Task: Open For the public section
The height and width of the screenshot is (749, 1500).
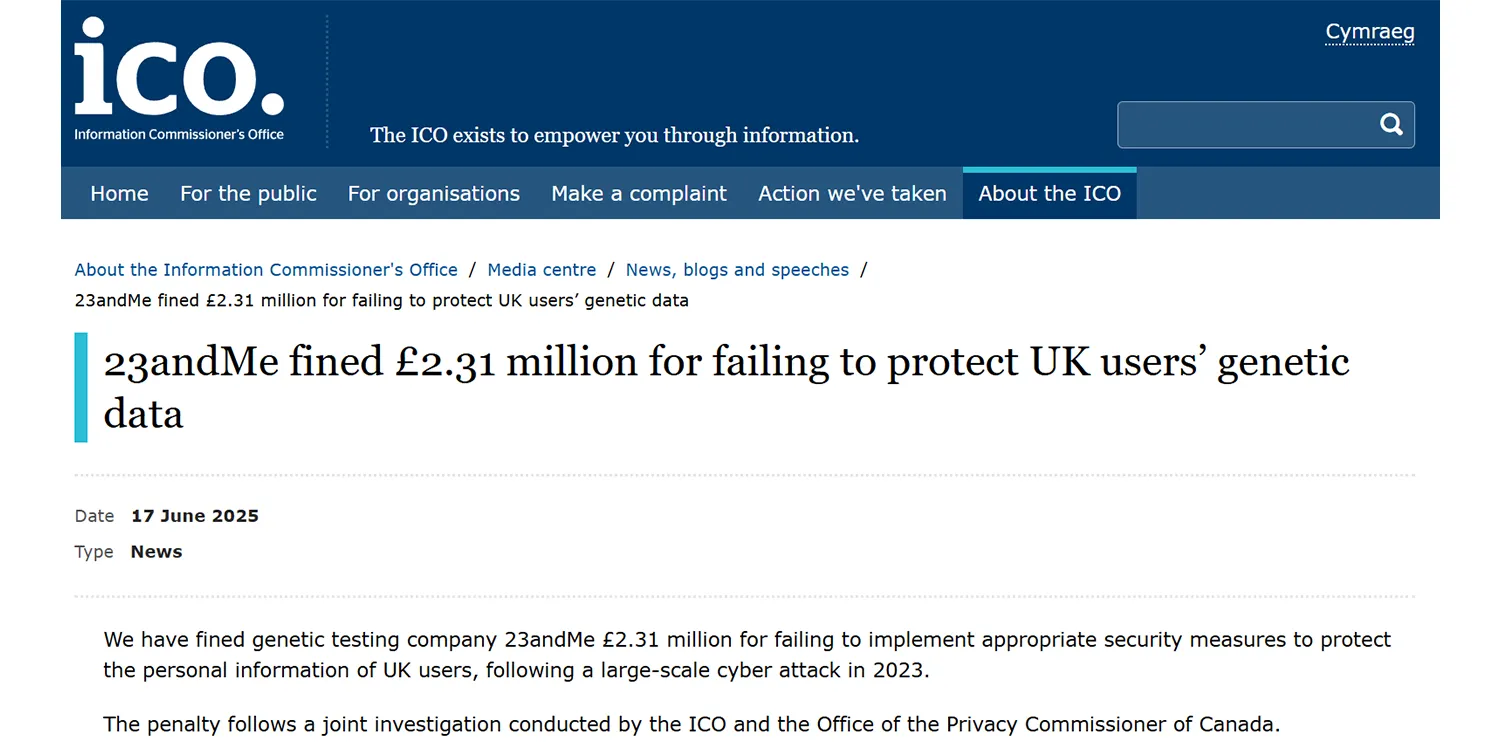Action: pyautogui.click(x=248, y=194)
